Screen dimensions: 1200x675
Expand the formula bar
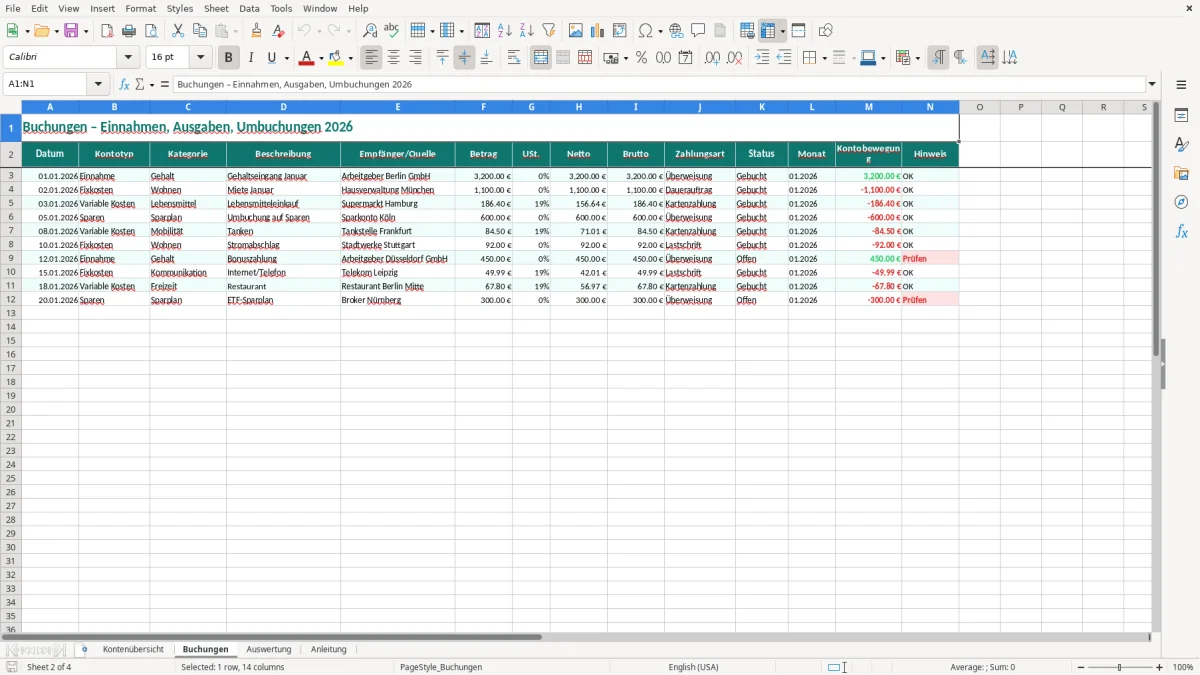click(x=1152, y=85)
